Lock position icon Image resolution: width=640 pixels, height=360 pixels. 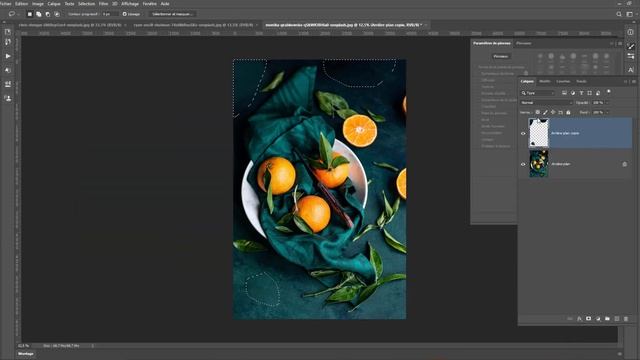[553, 112]
